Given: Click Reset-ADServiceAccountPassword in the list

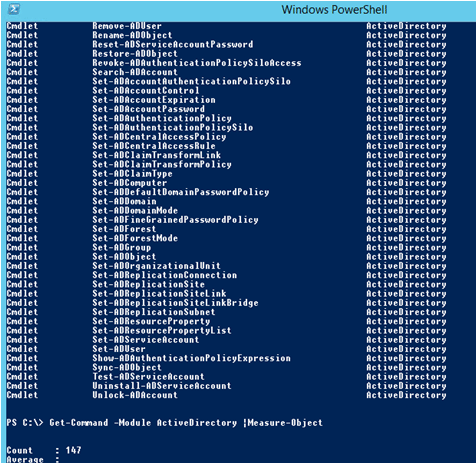Looking at the screenshot, I should pos(173,44).
